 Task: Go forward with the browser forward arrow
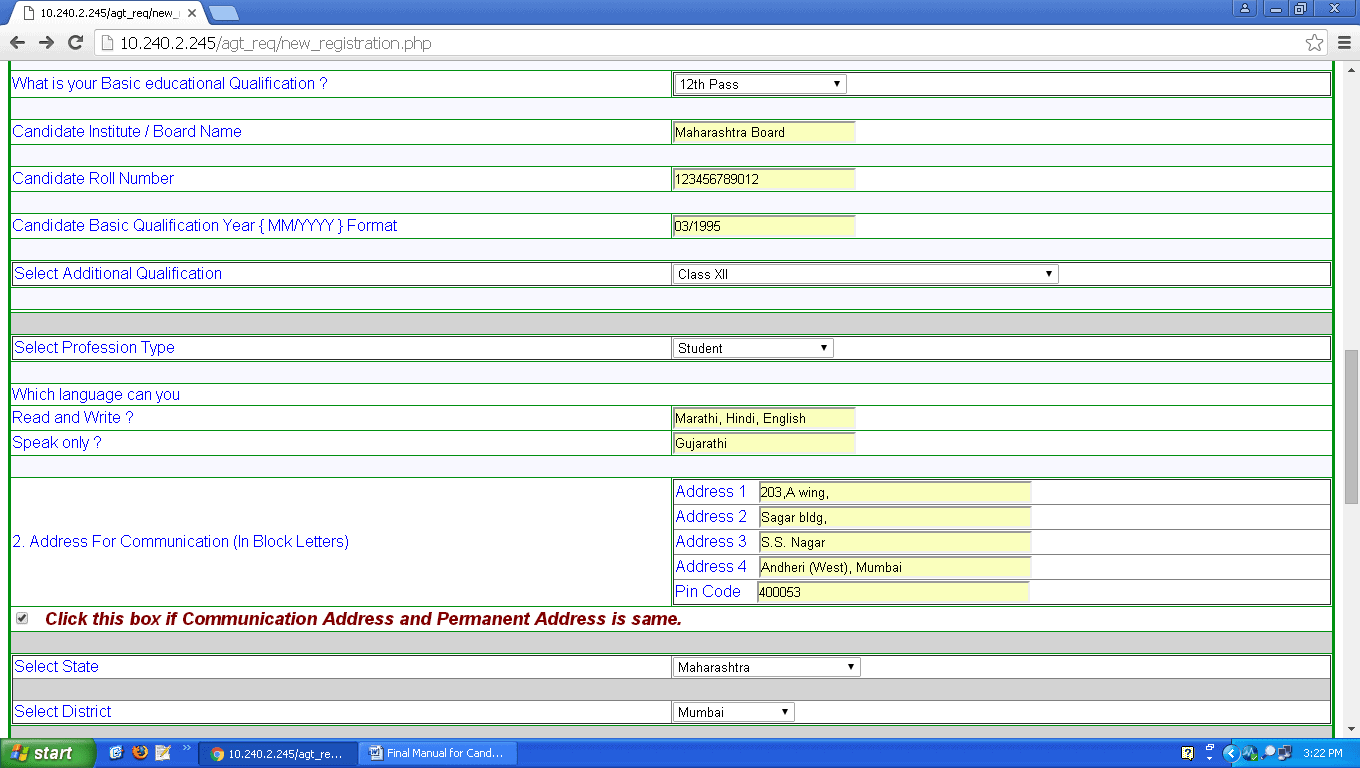click(x=46, y=43)
